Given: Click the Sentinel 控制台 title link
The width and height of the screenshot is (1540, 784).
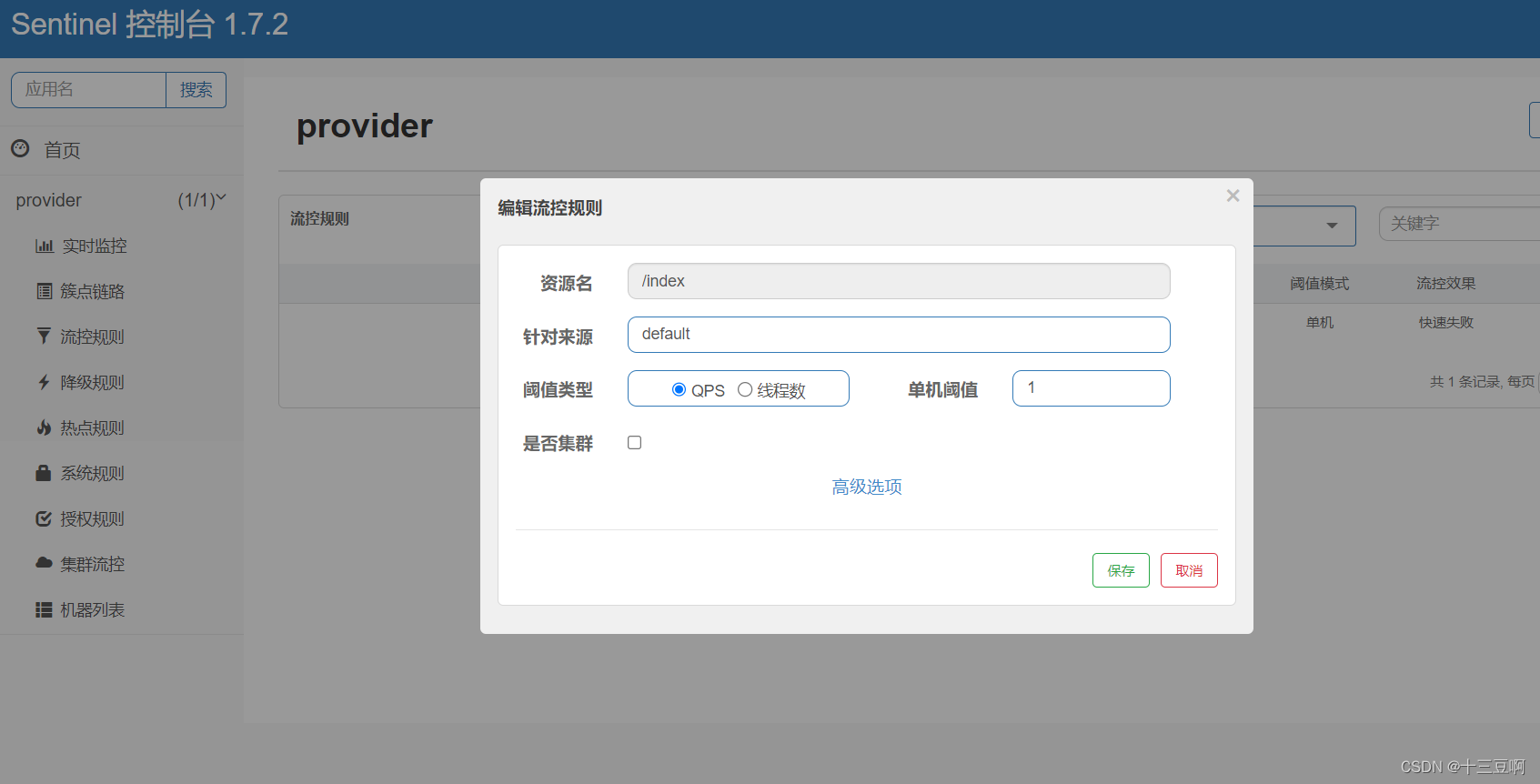Looking at the screenshot, I should [149, 25].
